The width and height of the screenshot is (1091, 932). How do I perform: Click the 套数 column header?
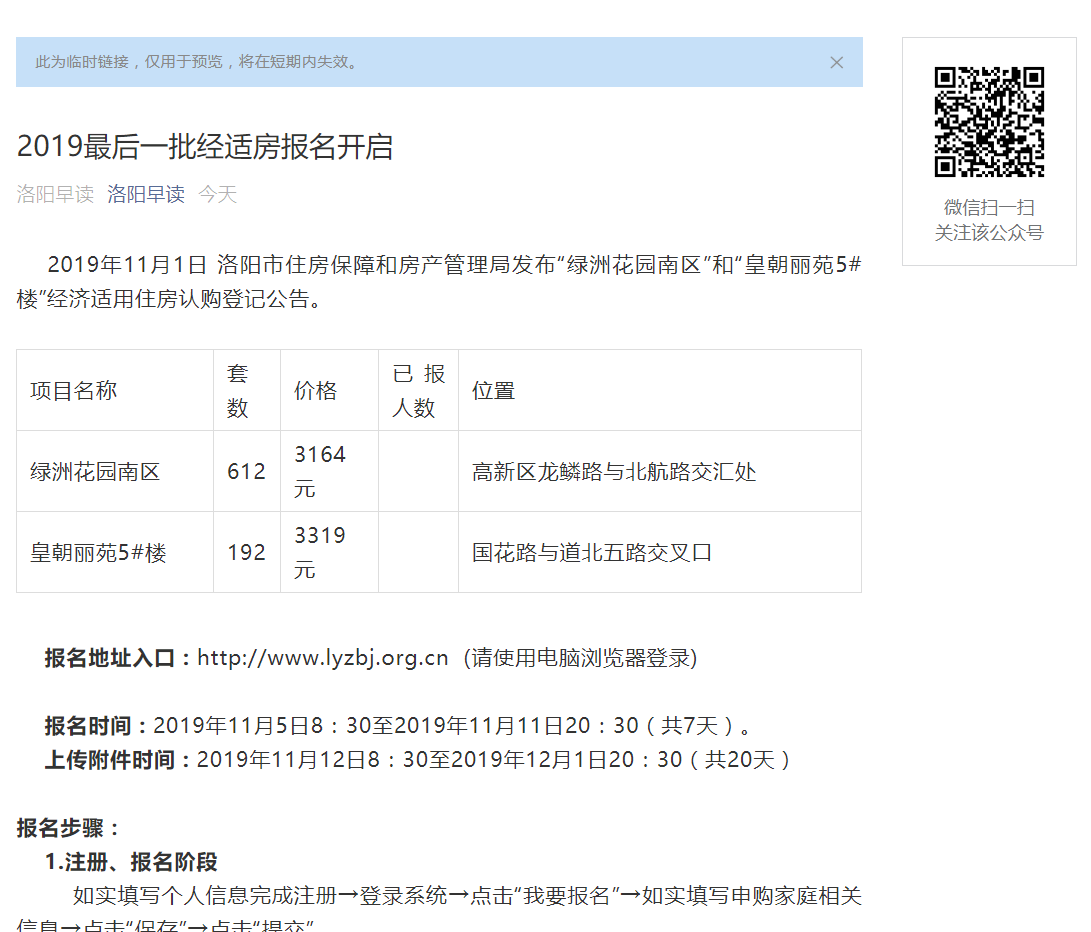[247, 390]
